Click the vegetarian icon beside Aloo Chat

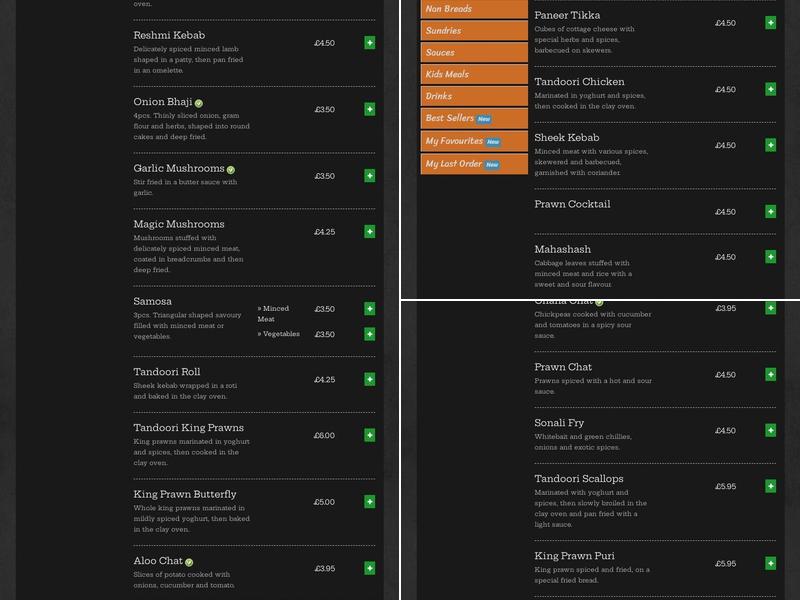tap(189, 562)
